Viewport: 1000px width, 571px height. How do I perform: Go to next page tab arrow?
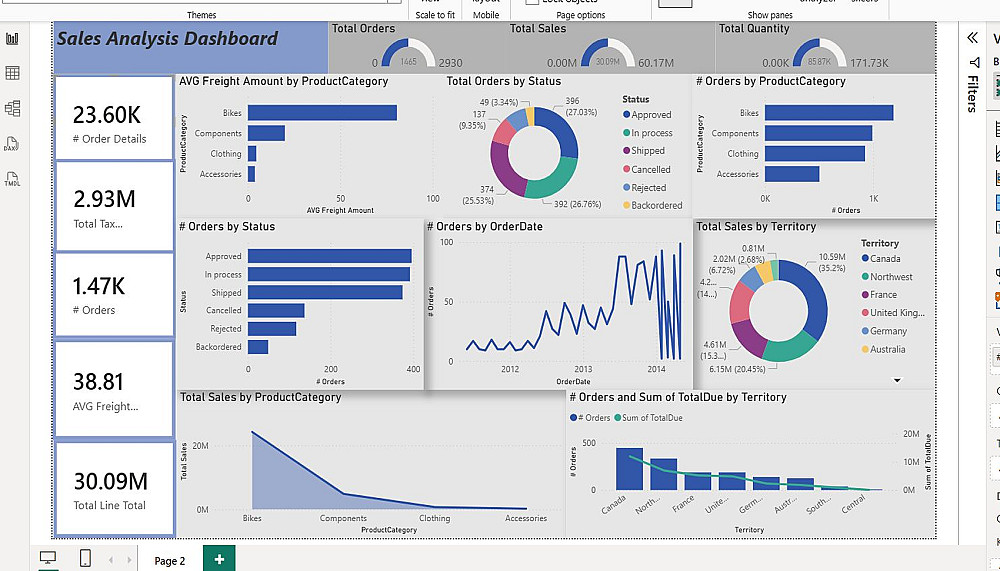coord(129,560)
